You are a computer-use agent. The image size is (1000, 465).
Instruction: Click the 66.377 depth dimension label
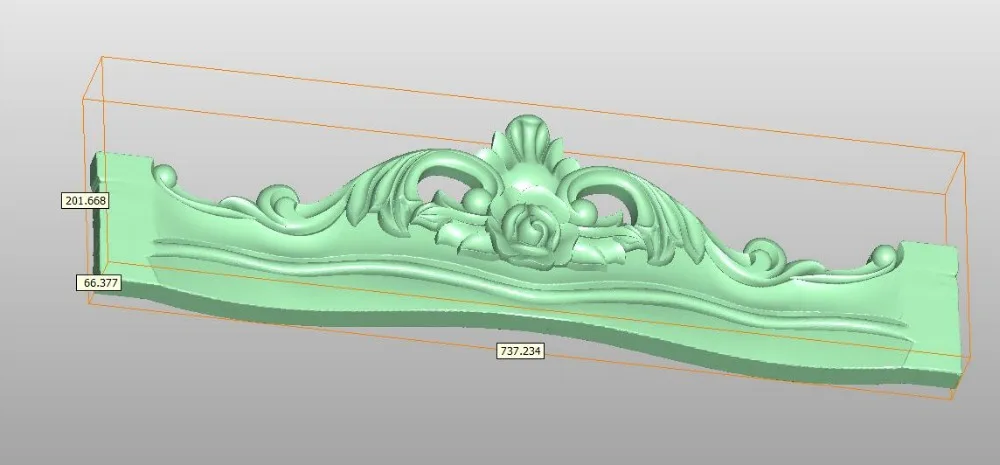(98, 283)
